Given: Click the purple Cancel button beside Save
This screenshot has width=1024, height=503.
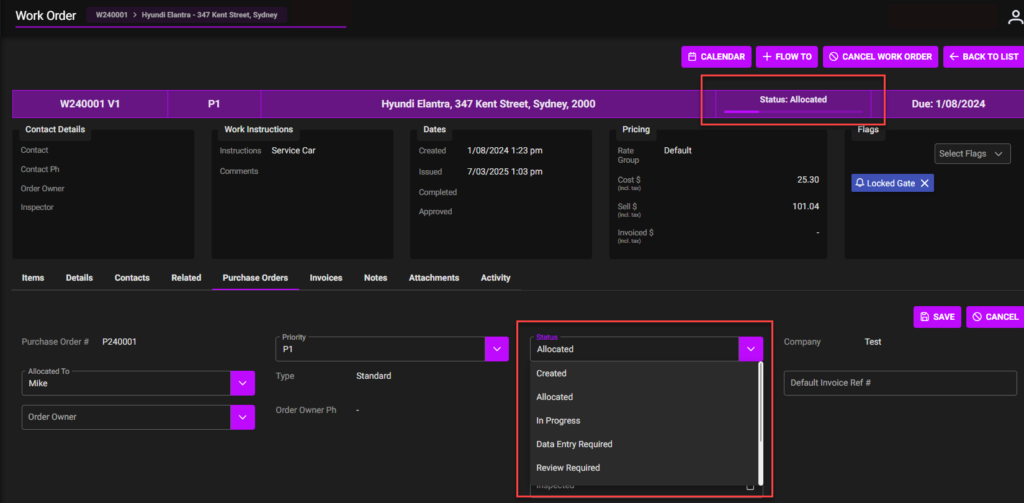Looking at the screenshot, I should click(994, 317).
